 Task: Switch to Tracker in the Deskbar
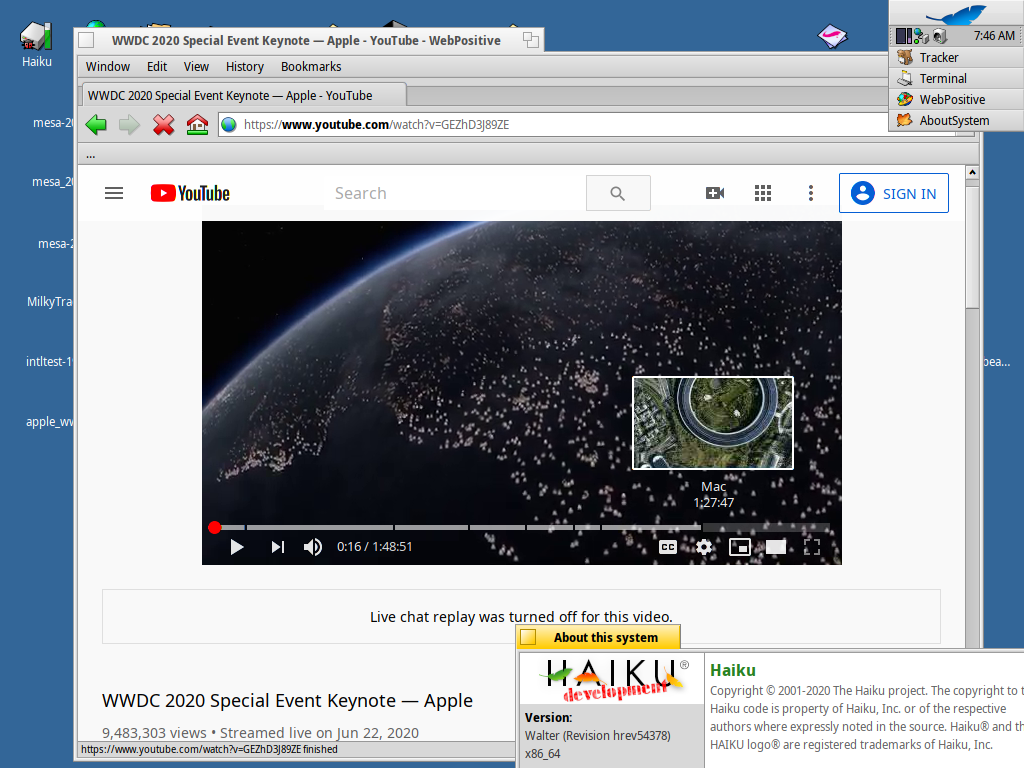point(956,57)
